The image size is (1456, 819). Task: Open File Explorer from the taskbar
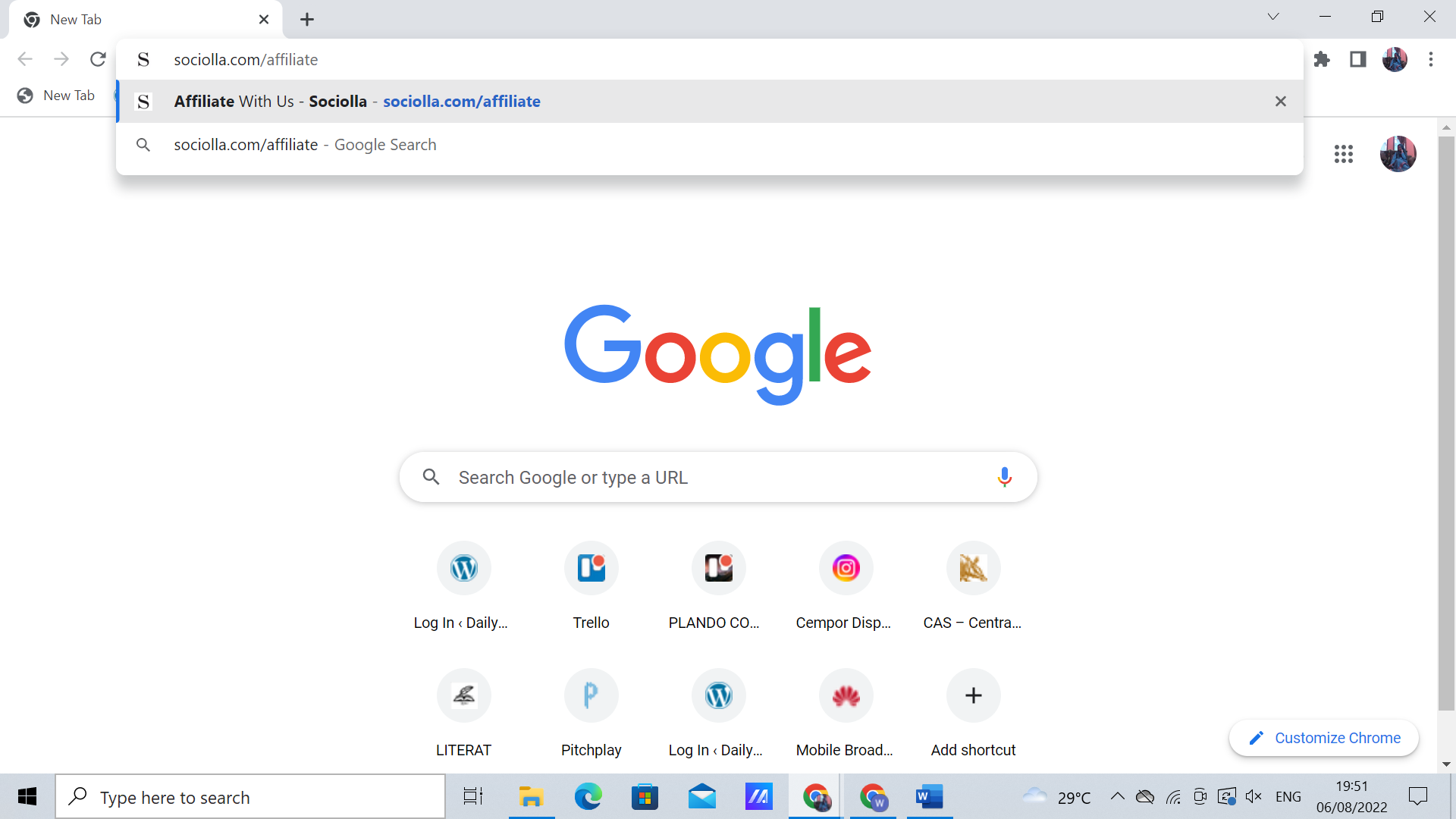[x=532, y=796]
